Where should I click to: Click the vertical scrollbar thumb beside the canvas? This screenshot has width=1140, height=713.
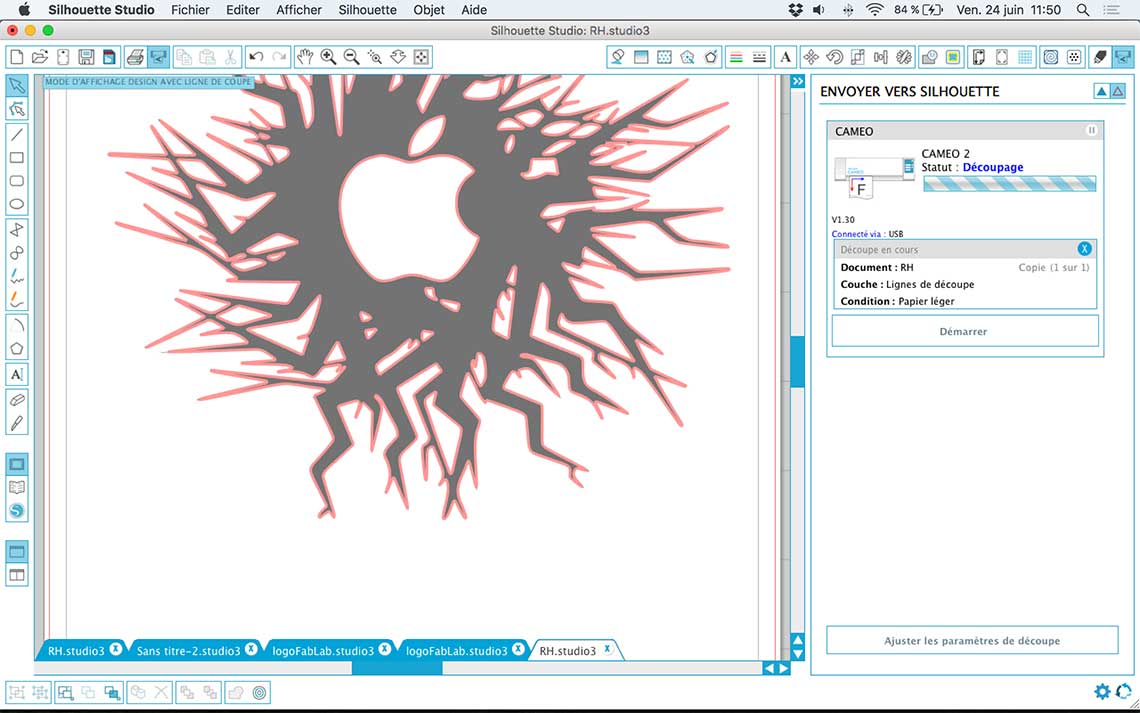pos(798,361)
